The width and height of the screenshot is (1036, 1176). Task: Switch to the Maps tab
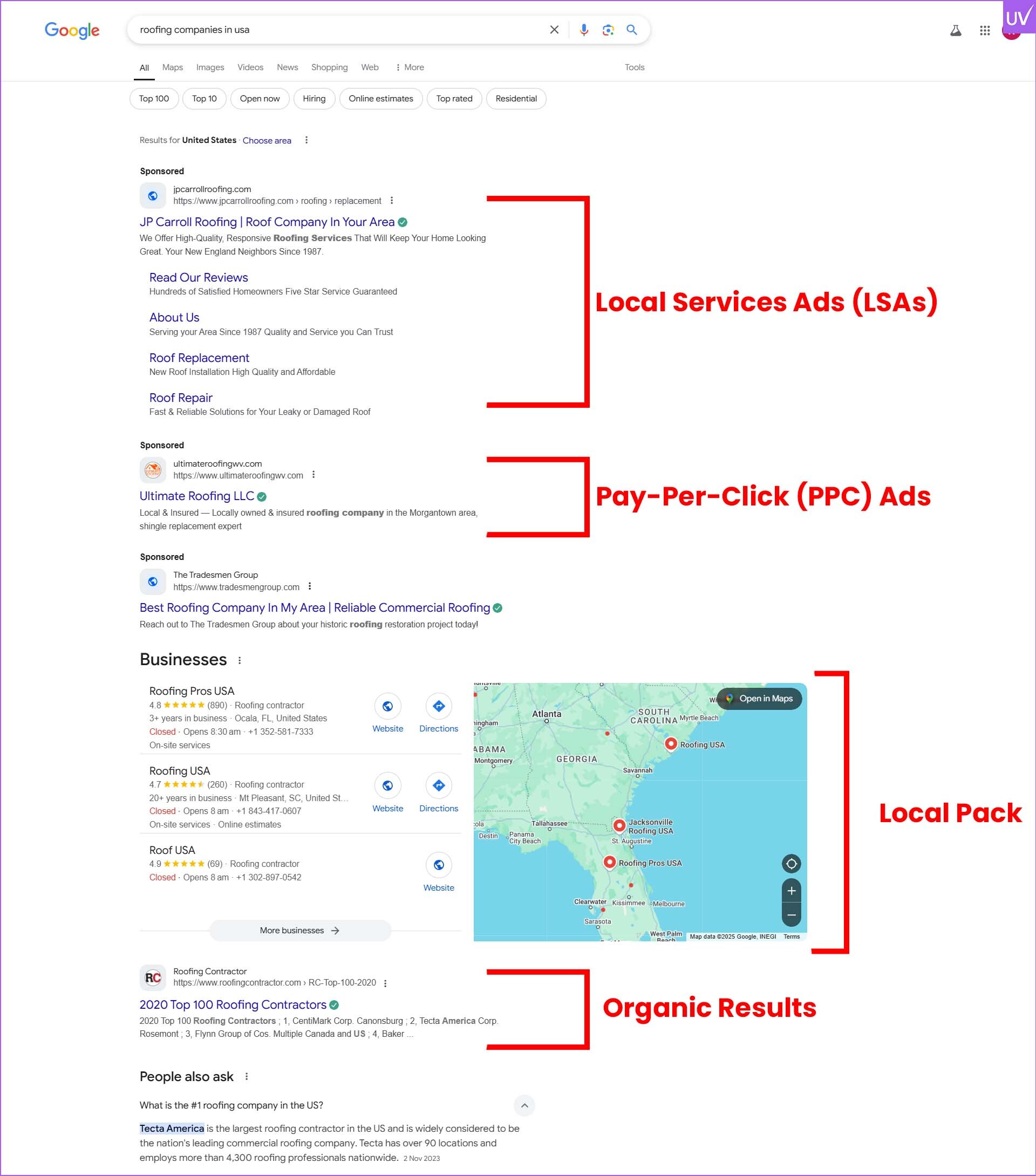(x=172, y=67)
